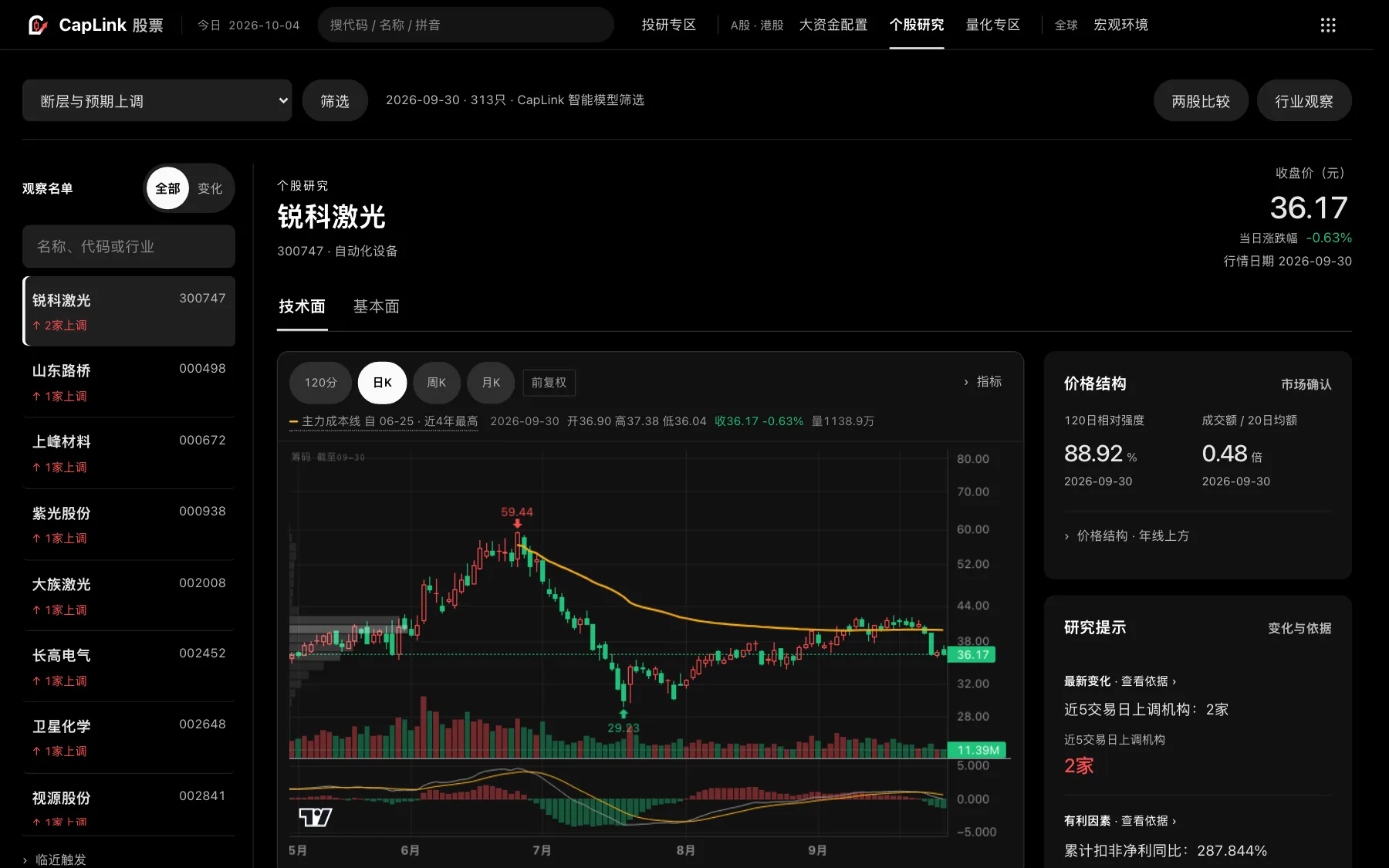Screen dimensions: 1389x868
Task: Select the 月K chart interval
Action: pyautogui.click(x=491, y=383)
